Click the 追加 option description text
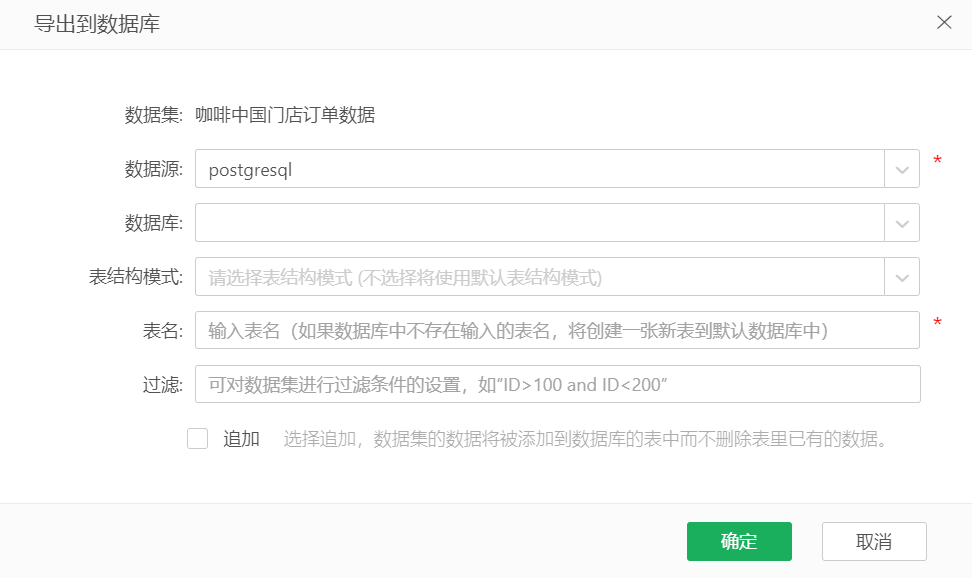 (x=586, y=439)
